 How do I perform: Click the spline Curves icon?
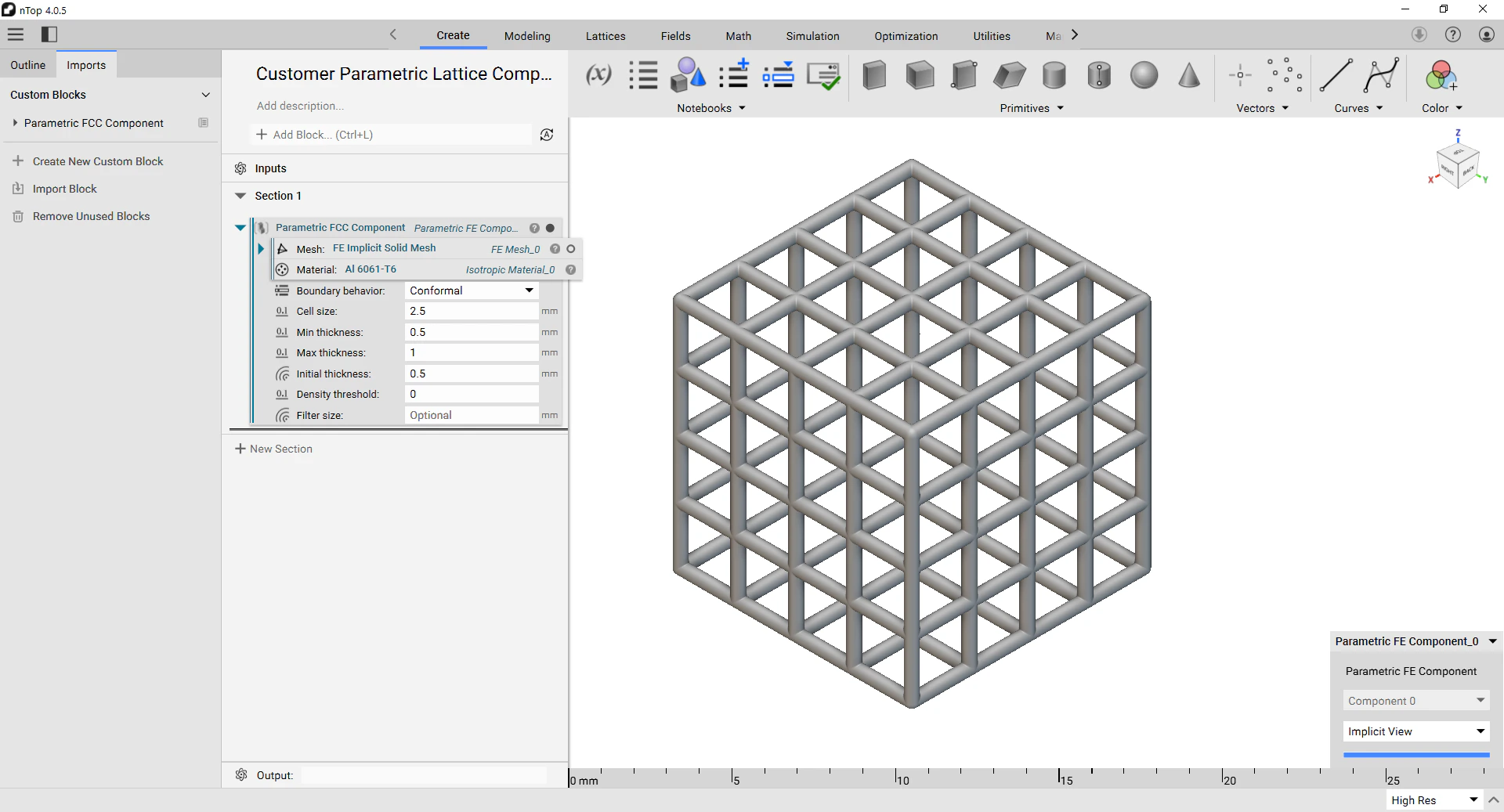pos(1381,75)
